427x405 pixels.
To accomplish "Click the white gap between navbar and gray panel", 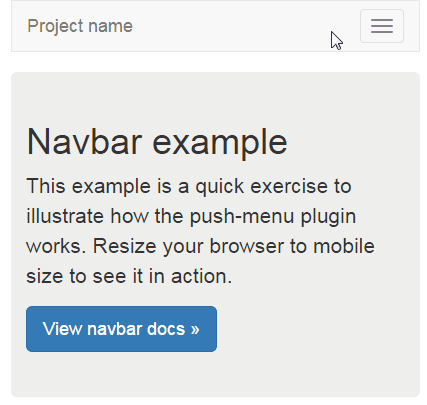I will click(215, 62).
